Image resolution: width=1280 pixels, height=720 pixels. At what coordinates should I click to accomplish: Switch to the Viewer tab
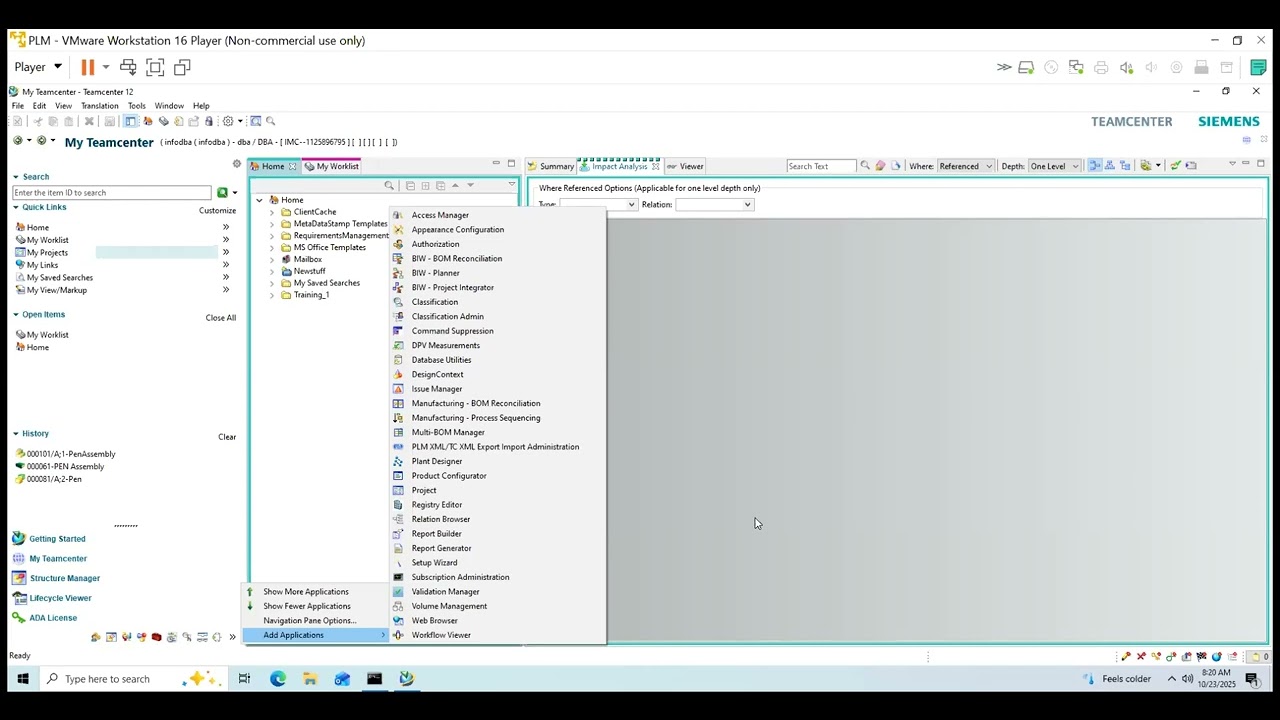tap(686, 166)
